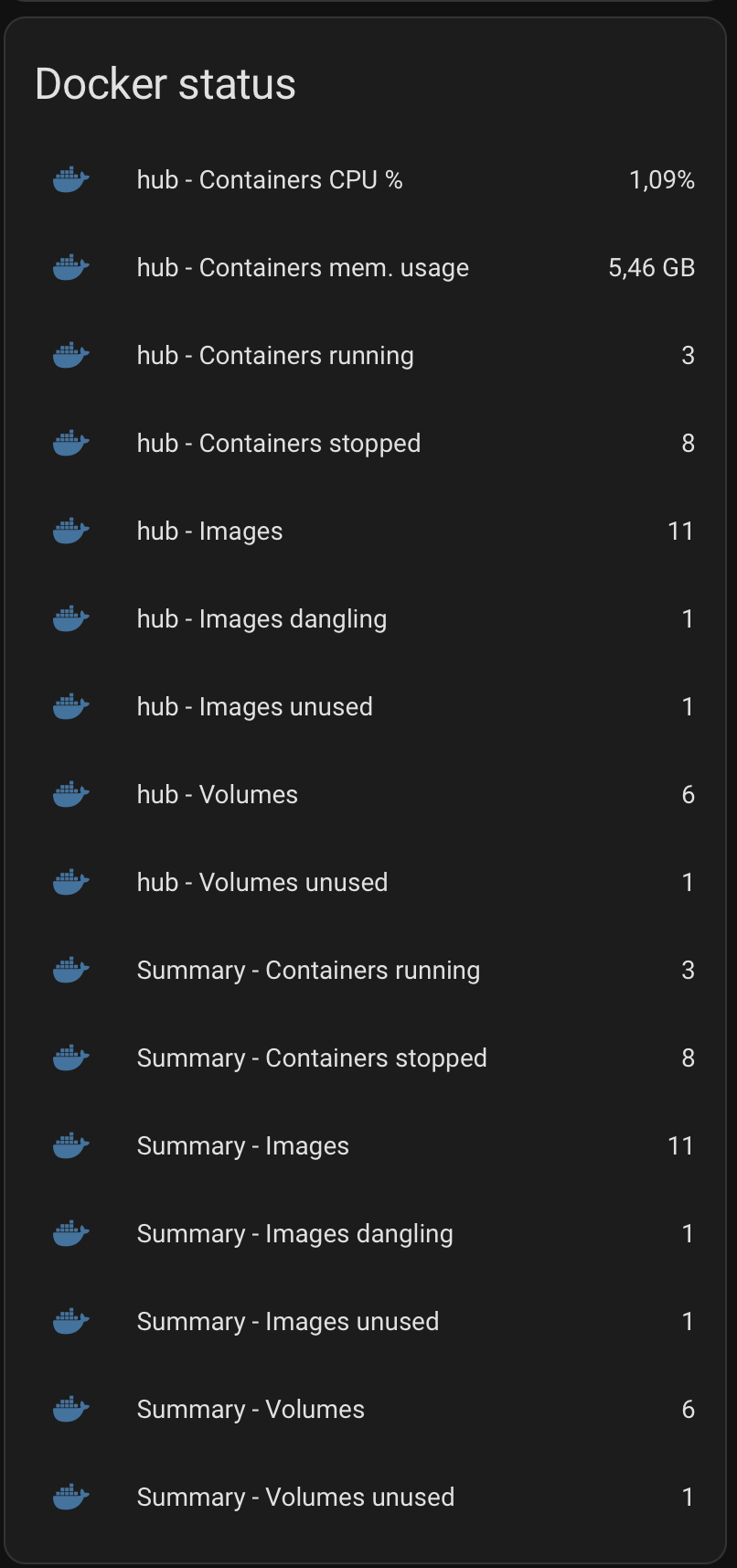The image size is (737, 1568).
Task: Open the Summary - Images dangling entity
Action: tap(294, 1233)
